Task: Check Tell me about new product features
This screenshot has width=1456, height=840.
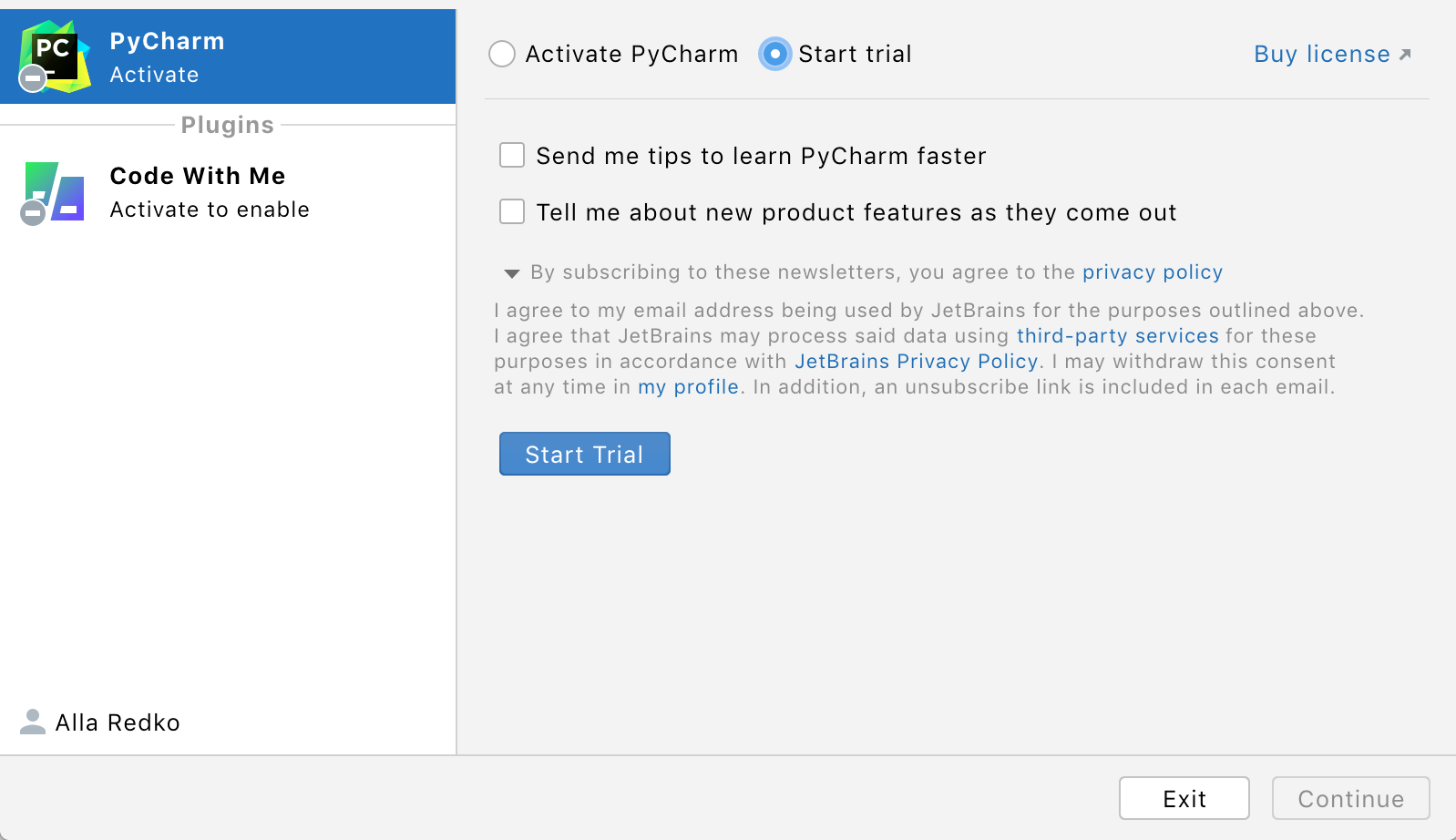Action: click(512, 212)
